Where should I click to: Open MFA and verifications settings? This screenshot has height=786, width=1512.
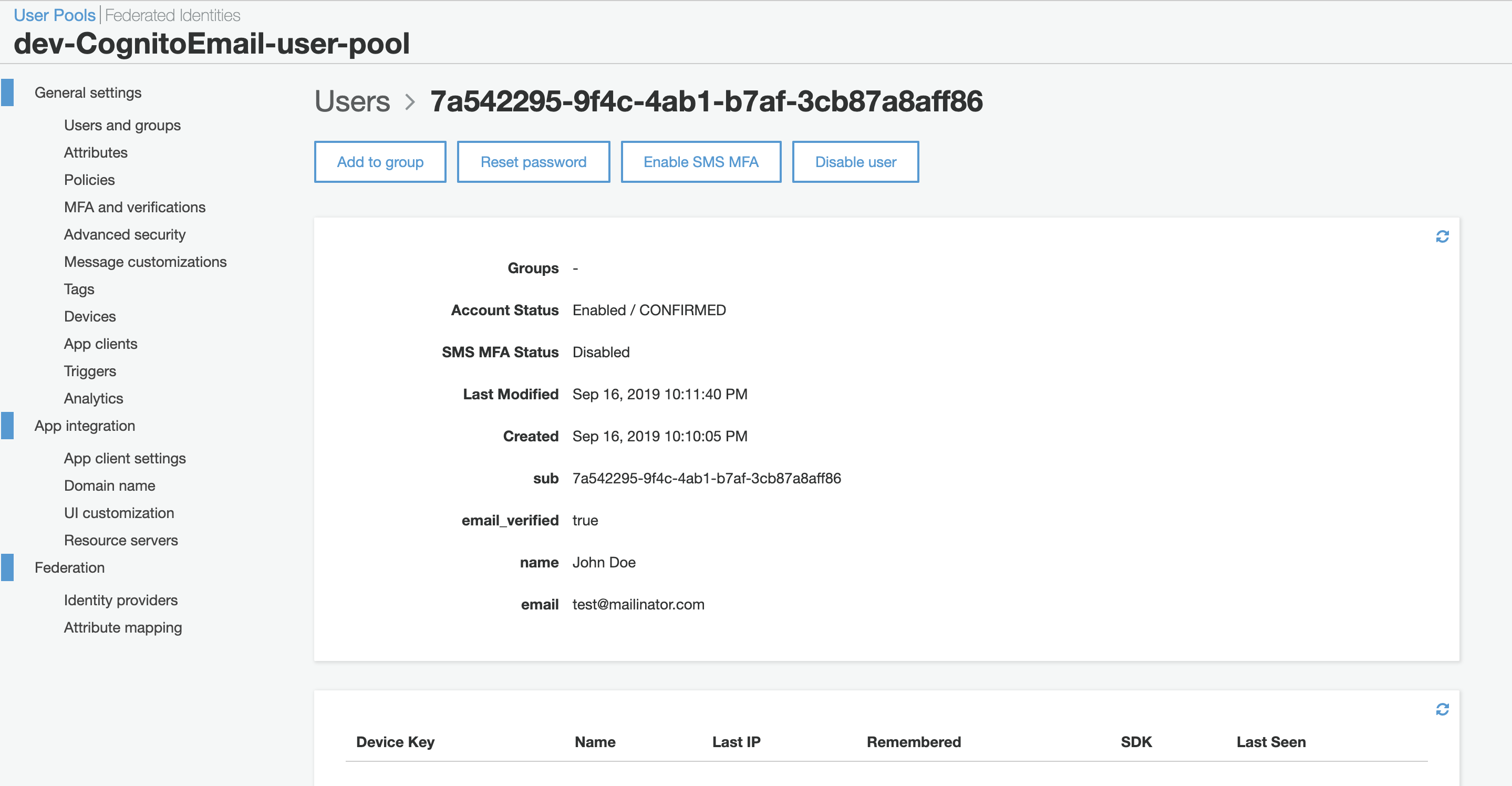point(134,206)
